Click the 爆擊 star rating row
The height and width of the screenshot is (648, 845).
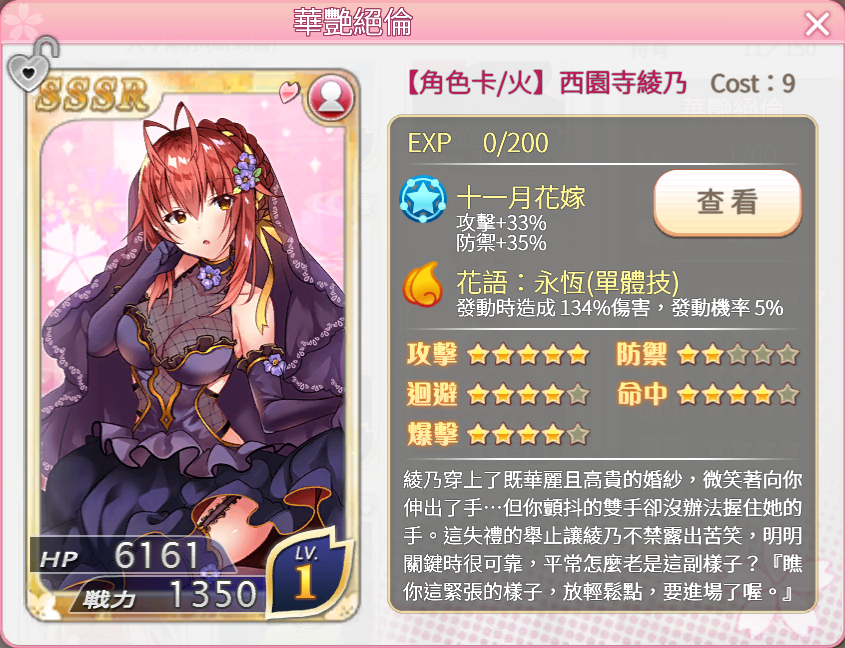497,434
